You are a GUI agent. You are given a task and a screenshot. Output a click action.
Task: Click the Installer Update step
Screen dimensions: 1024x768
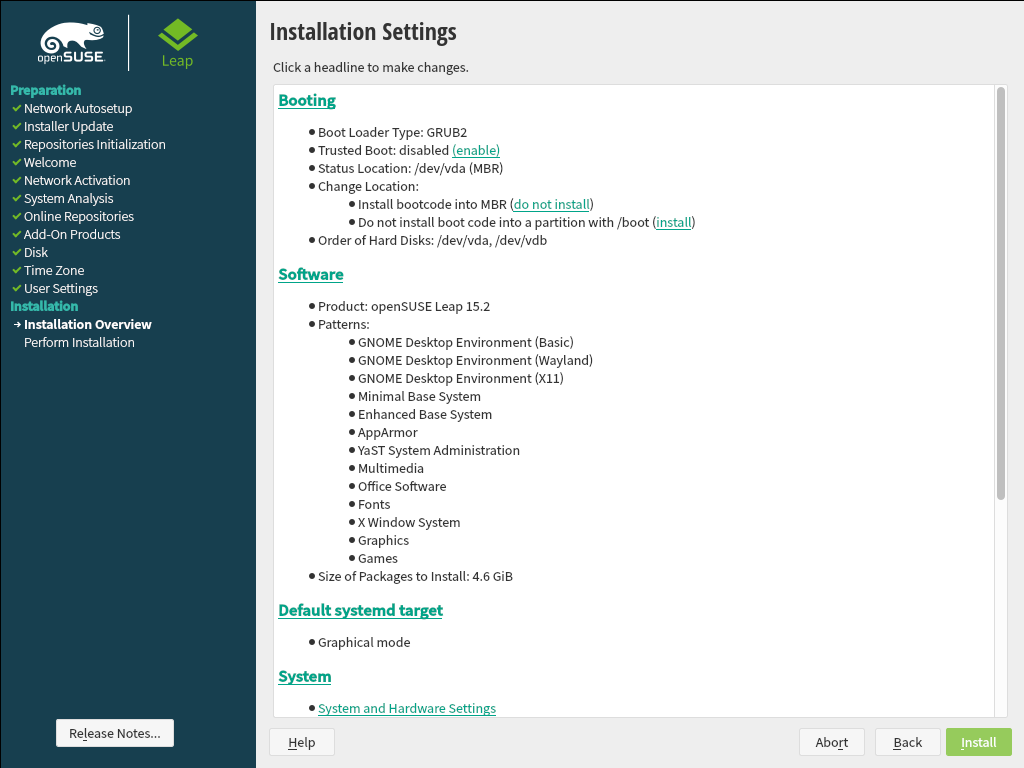point(69,127)
